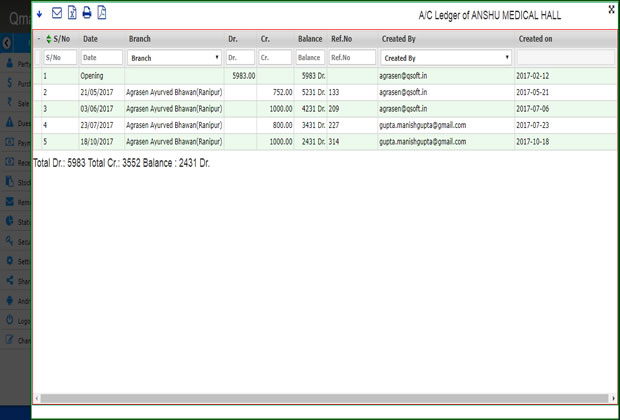Sort by Ref.No column header

[x=342, y=39]
